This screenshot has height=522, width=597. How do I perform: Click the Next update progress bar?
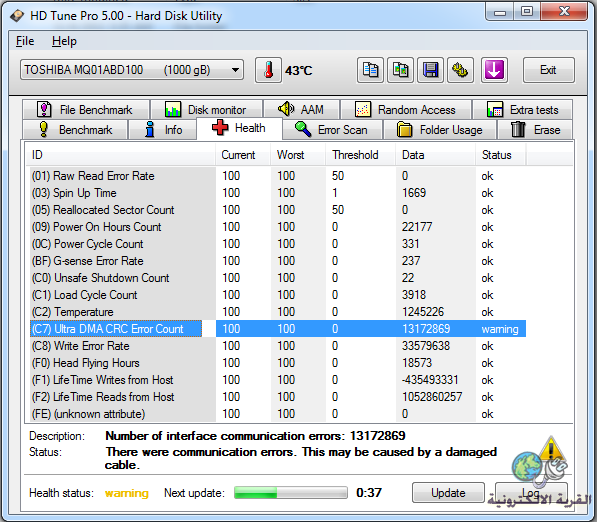[x=291, y=493]
